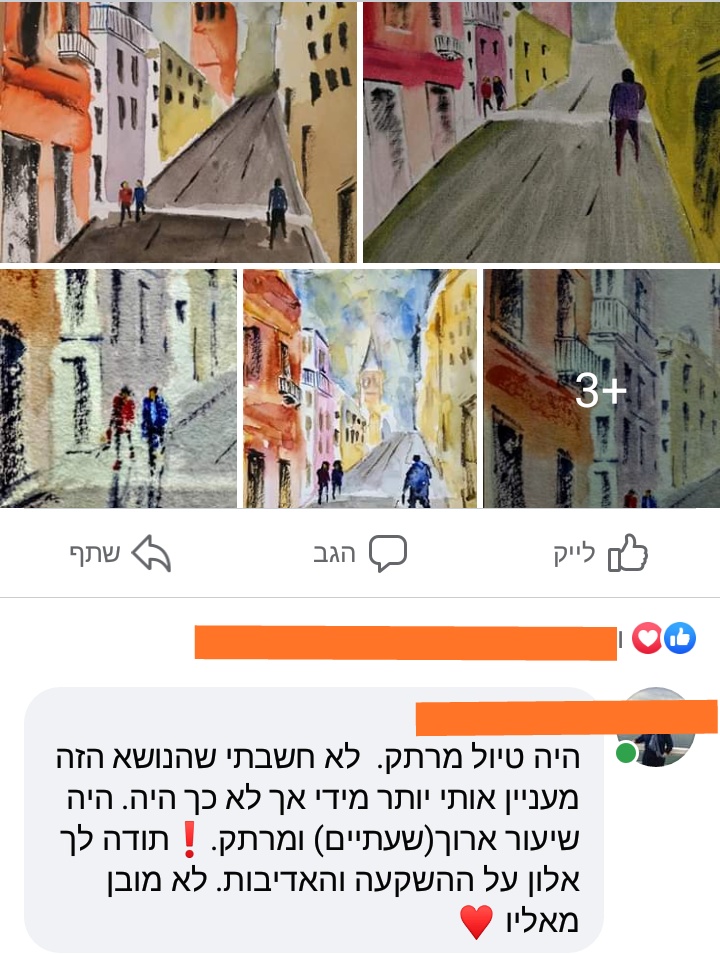Open the redacted list of reactors
Screen dimensions: 720x954
click(405, 642)
